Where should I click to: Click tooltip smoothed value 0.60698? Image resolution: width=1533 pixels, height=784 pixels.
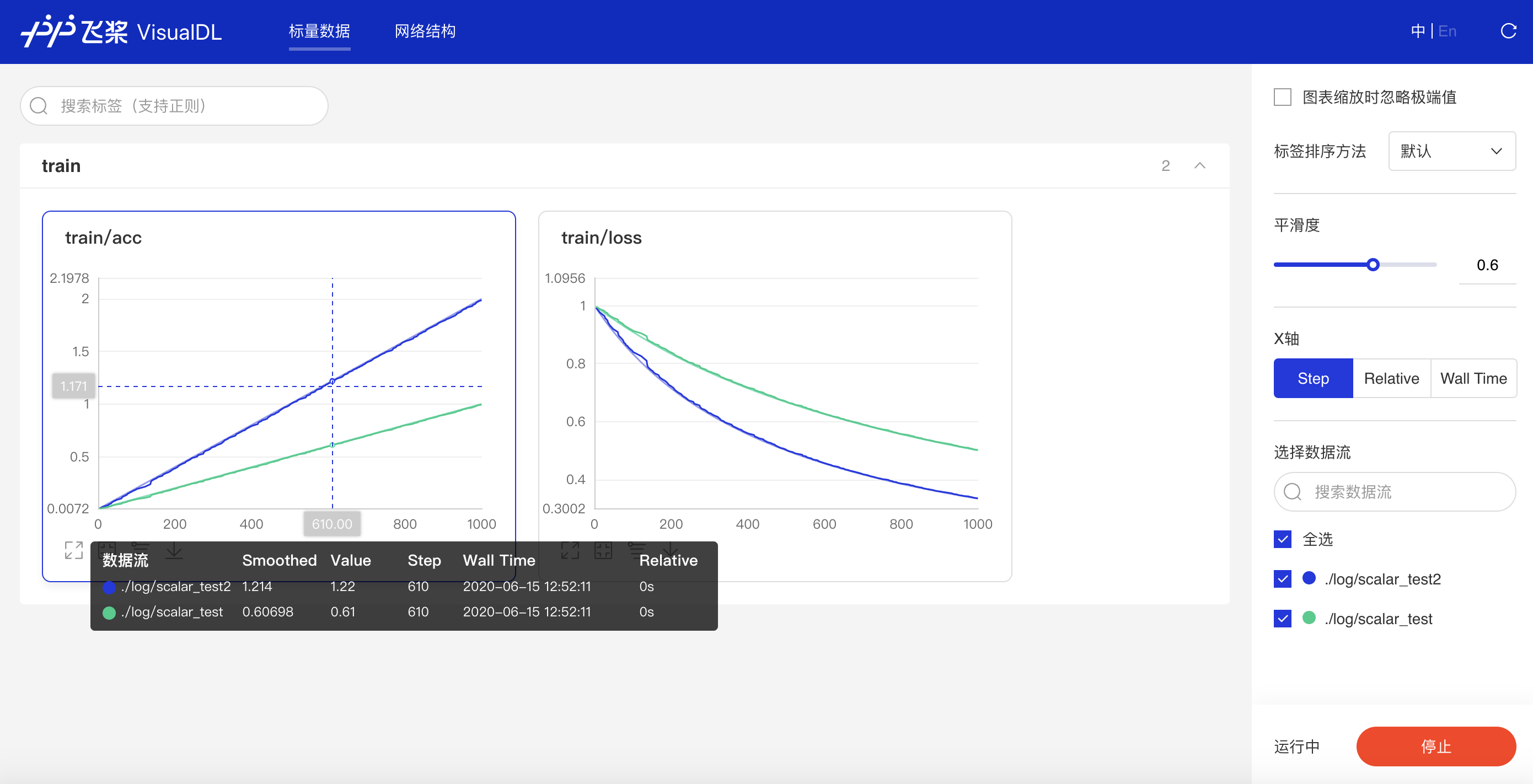(268, 612)
